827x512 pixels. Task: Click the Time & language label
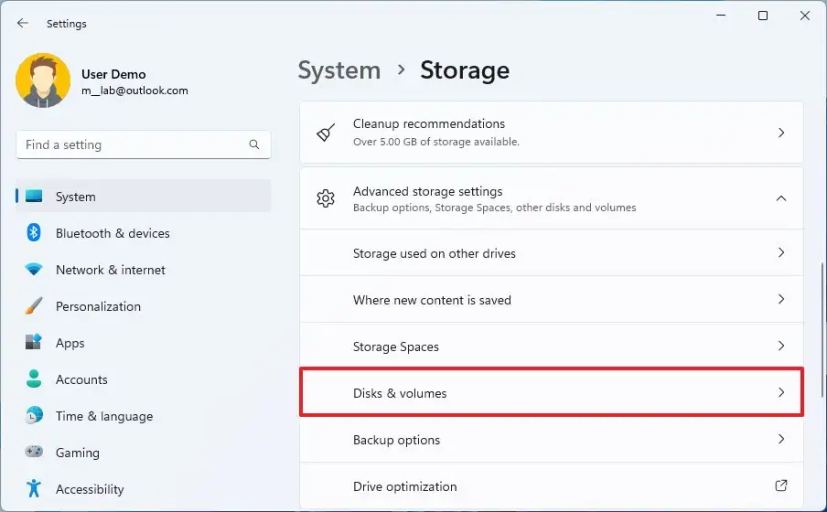tap(104, 417)
